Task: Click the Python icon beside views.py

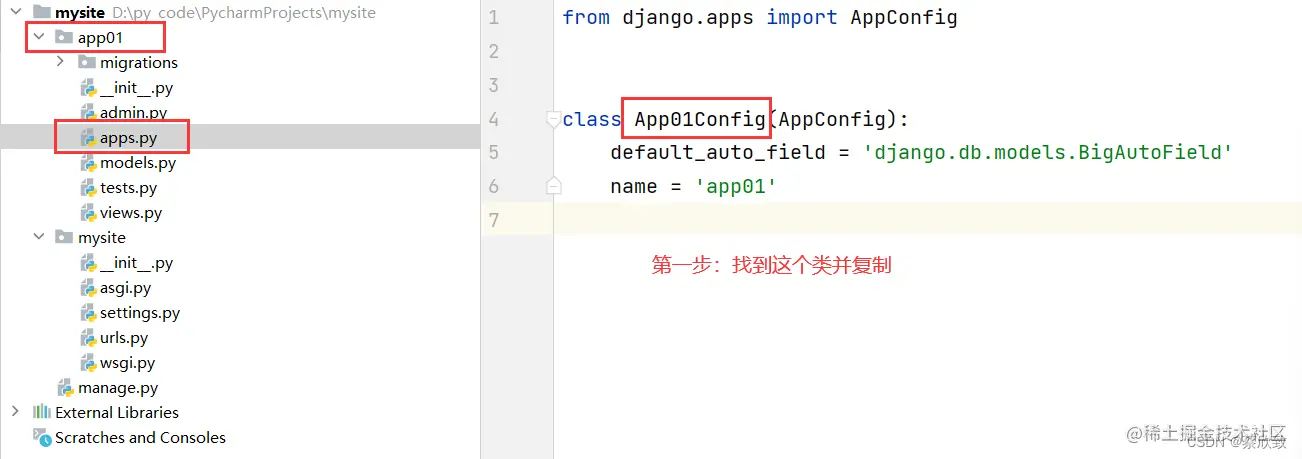Action: (x=88, y=213)
